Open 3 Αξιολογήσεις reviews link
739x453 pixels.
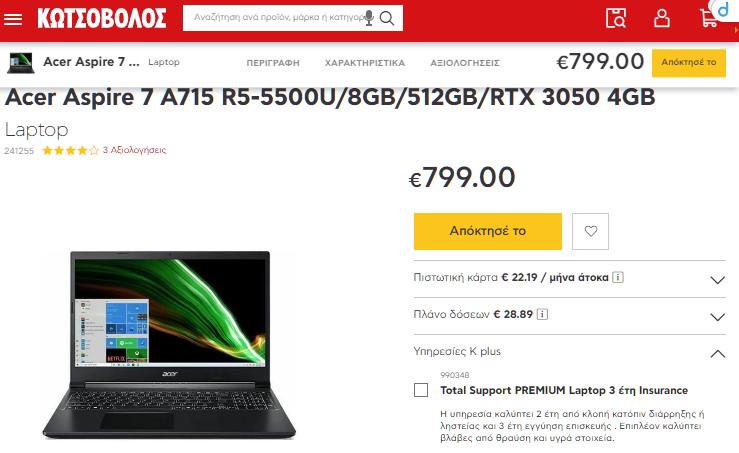click(134, 150)
